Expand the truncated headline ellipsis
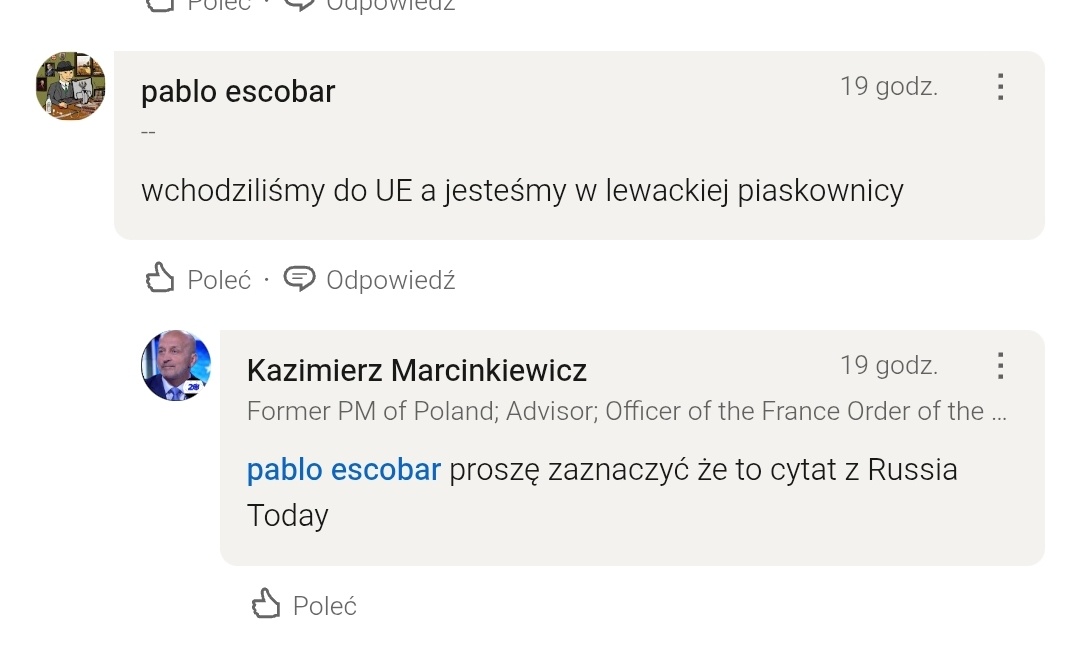This screenshot has width=1080, height=645. coord(998,411)
